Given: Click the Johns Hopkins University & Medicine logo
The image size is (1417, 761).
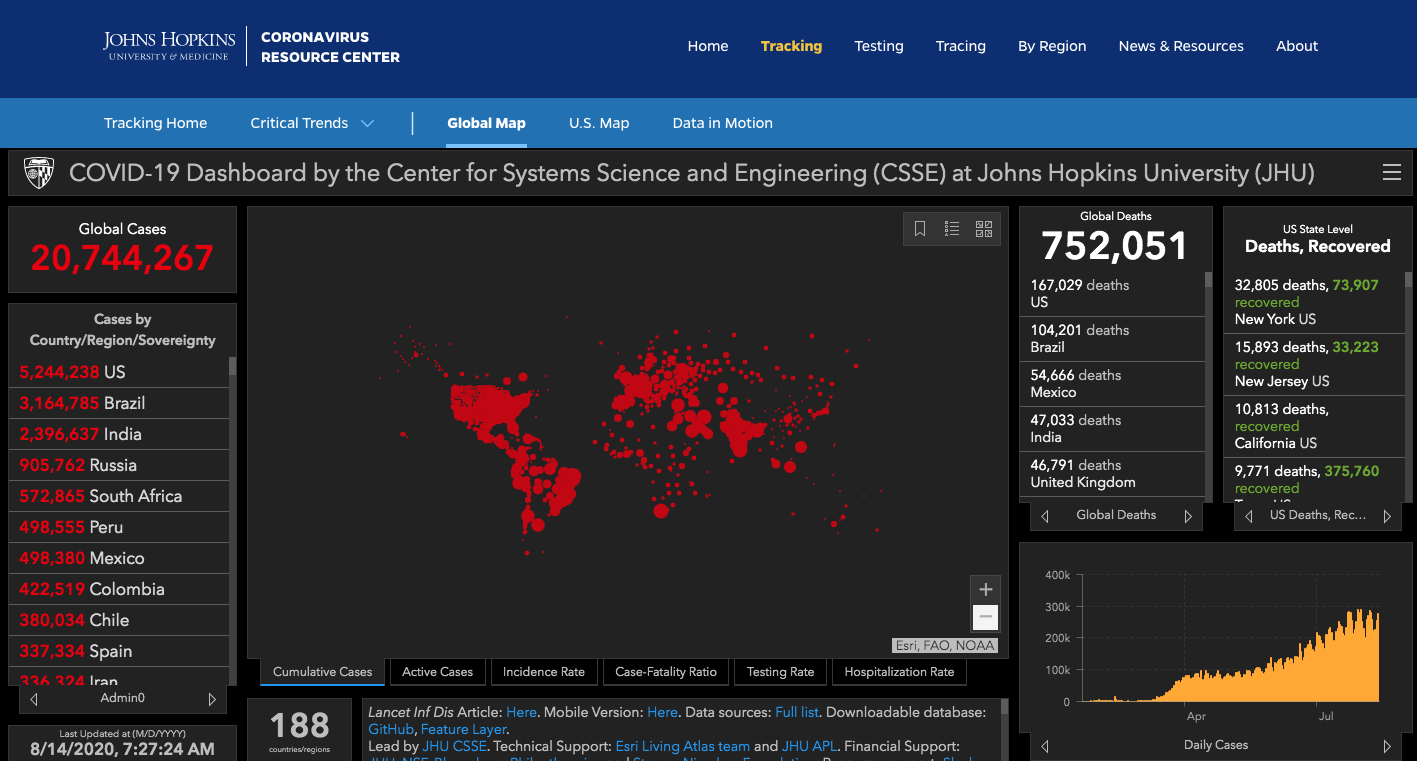Looking at the screenshot, I should tap(169, 46).
